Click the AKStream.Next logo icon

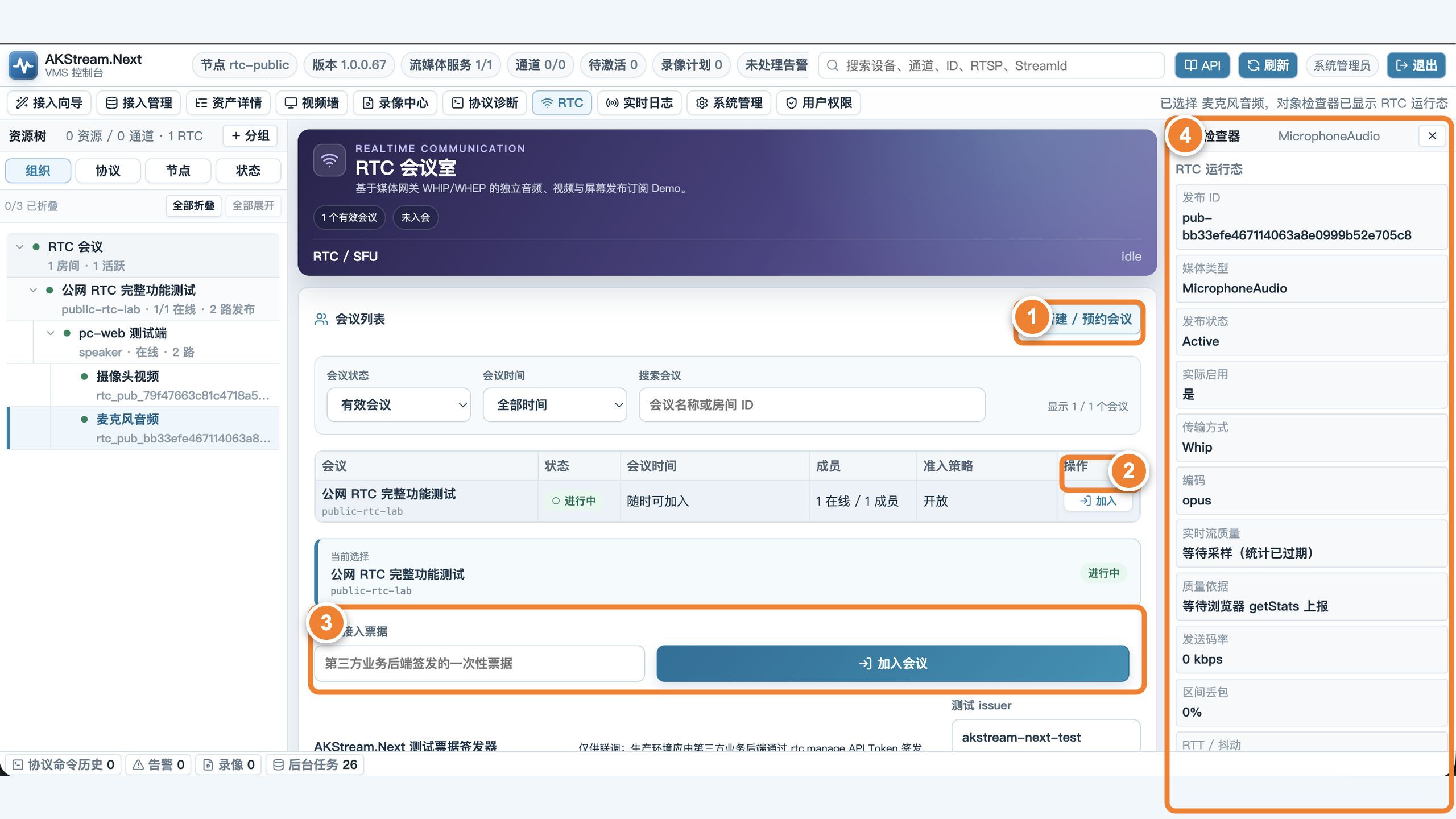click(x=23, y=65)
